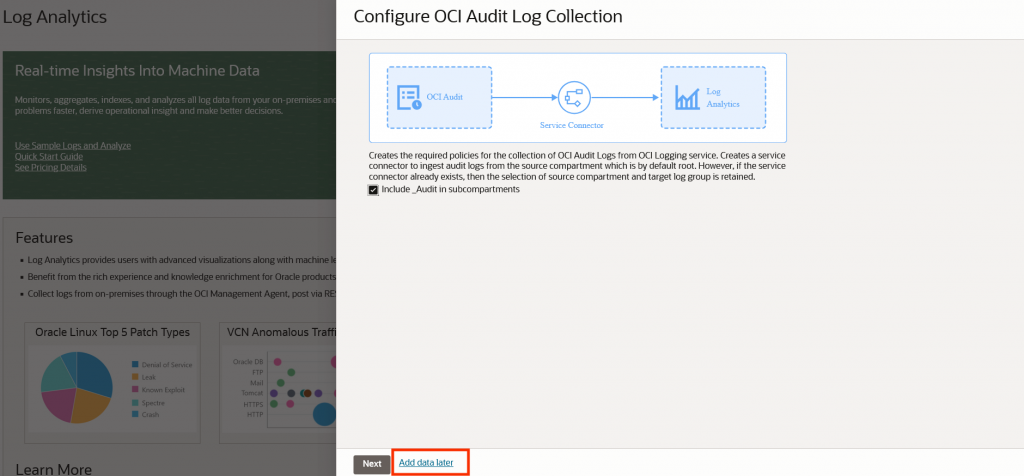Screen dimensions: 1024x476
Task: Uncheck Include _Audit in subcompartments checkbox
Action: 374,190
